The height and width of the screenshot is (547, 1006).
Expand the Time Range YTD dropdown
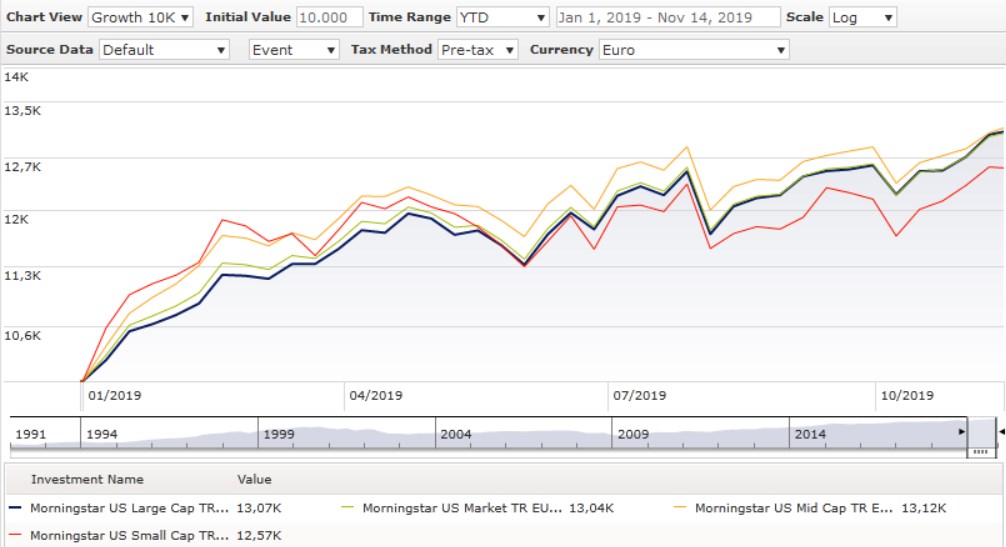click(502, 18)
